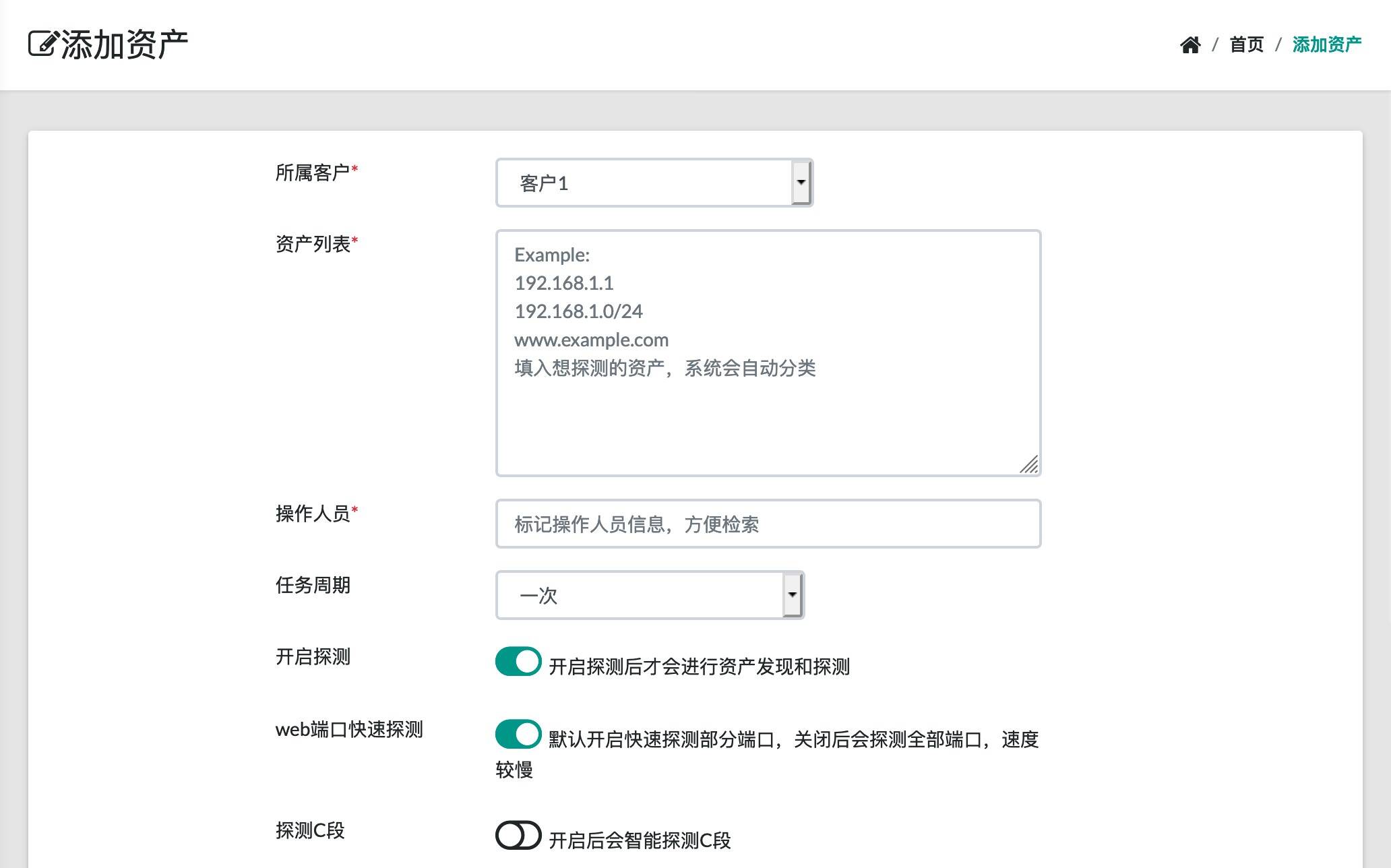Click the 开启探测 label

313,656
